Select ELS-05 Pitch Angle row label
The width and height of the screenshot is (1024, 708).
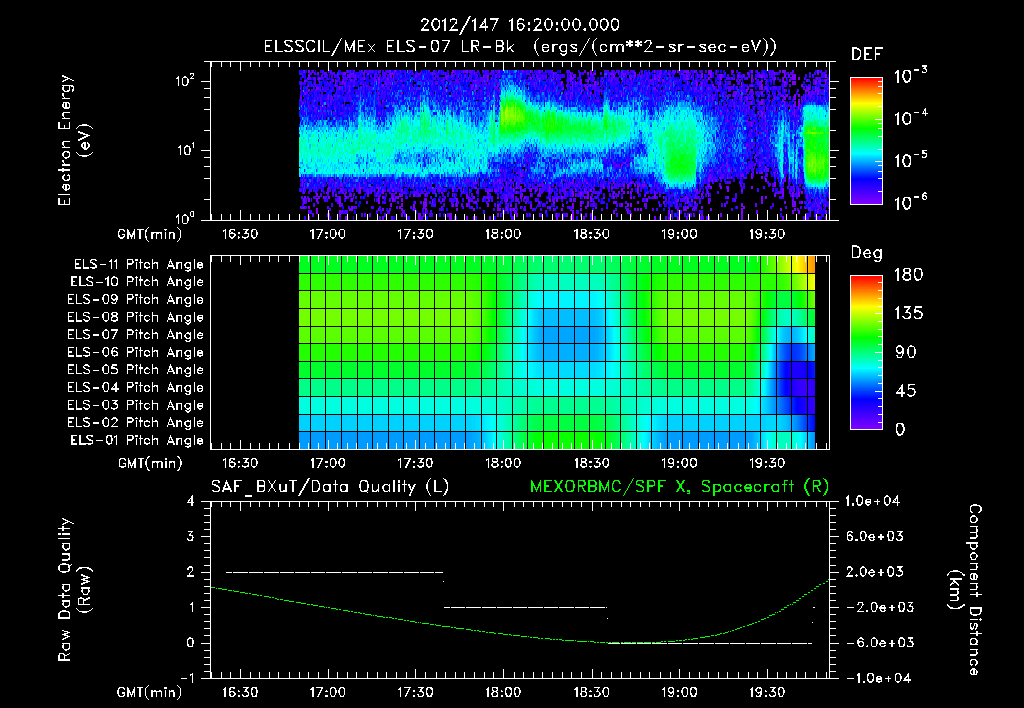[135, 370]
